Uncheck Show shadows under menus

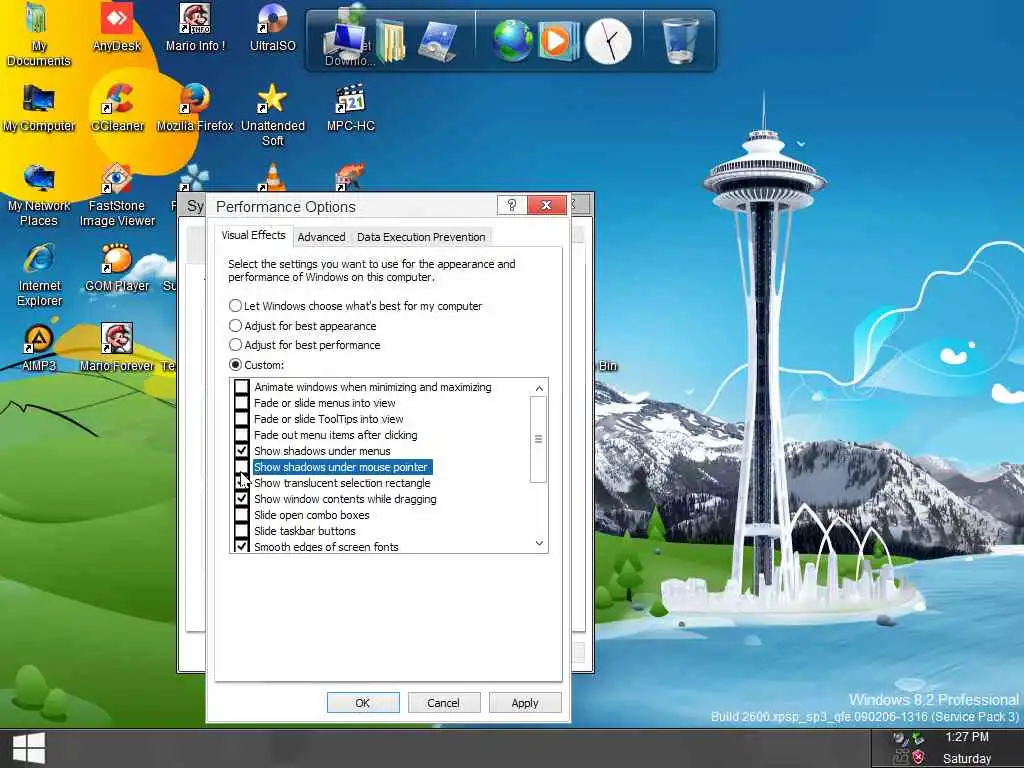(x=242, y=451)
